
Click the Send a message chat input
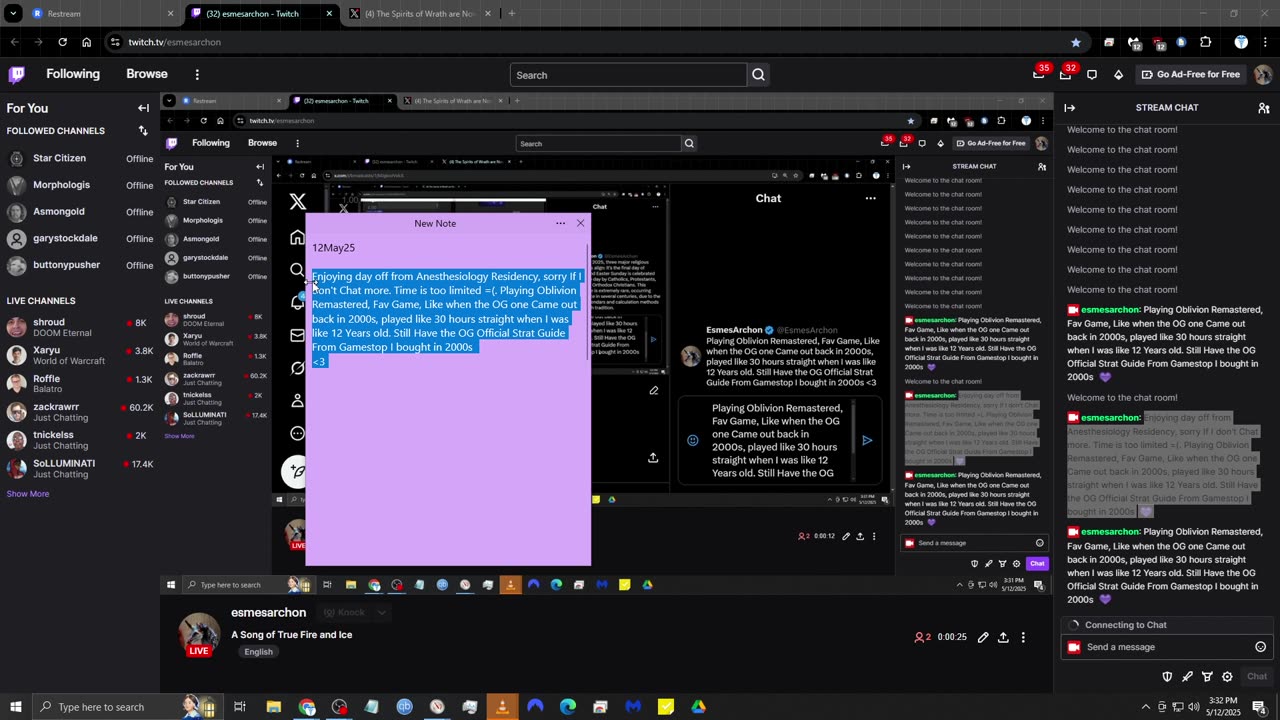(1167, 647)
